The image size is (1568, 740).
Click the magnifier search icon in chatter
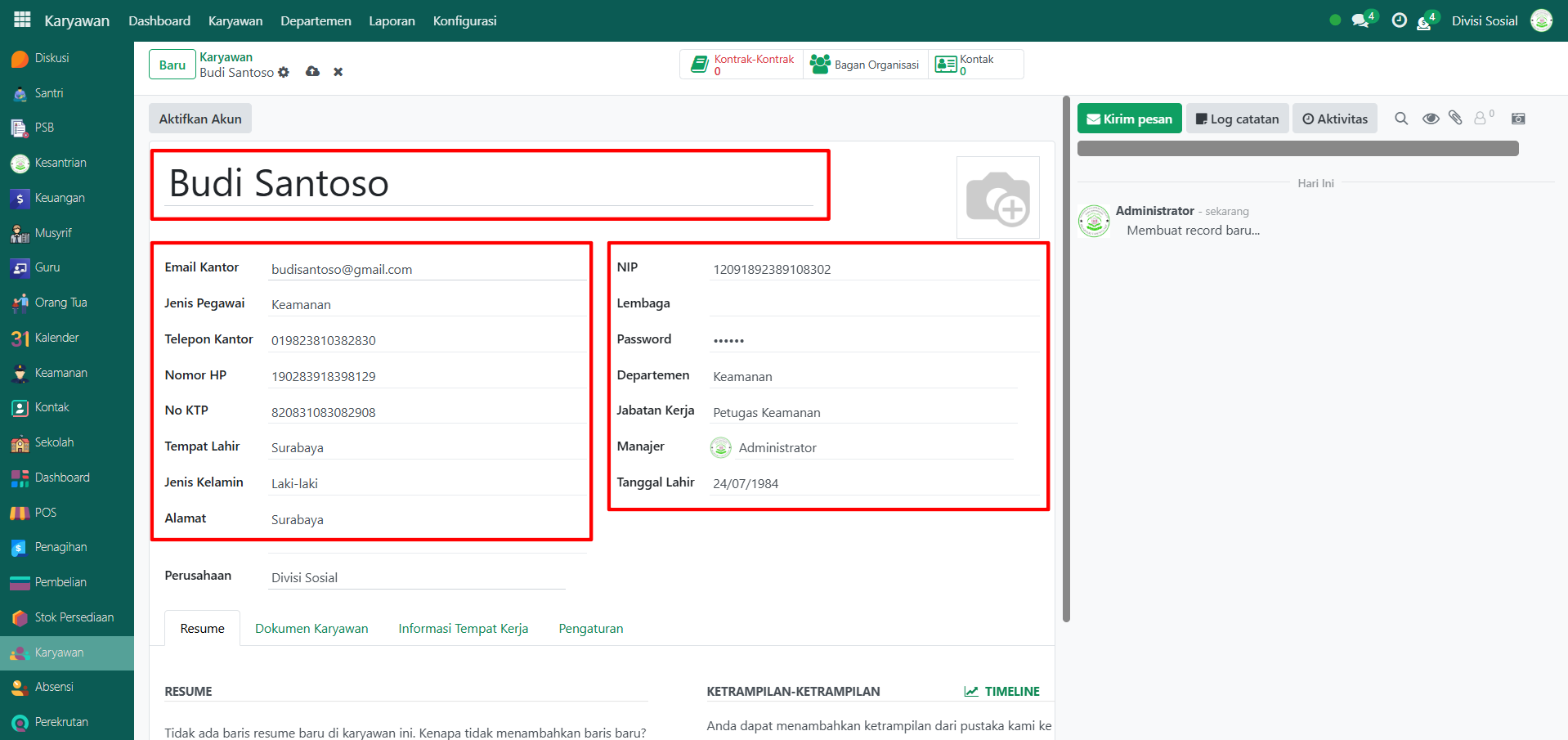1401,119
